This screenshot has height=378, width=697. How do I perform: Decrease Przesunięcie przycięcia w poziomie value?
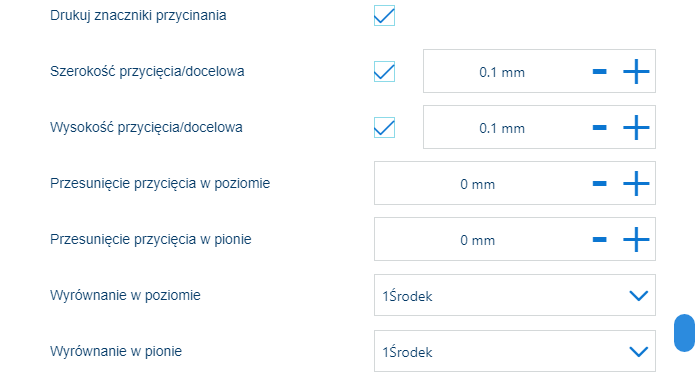coord(600,184)
